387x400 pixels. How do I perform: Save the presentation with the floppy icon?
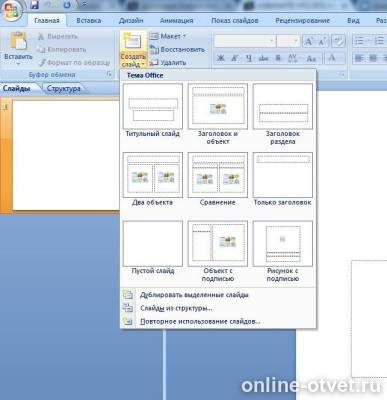(34, 5)
